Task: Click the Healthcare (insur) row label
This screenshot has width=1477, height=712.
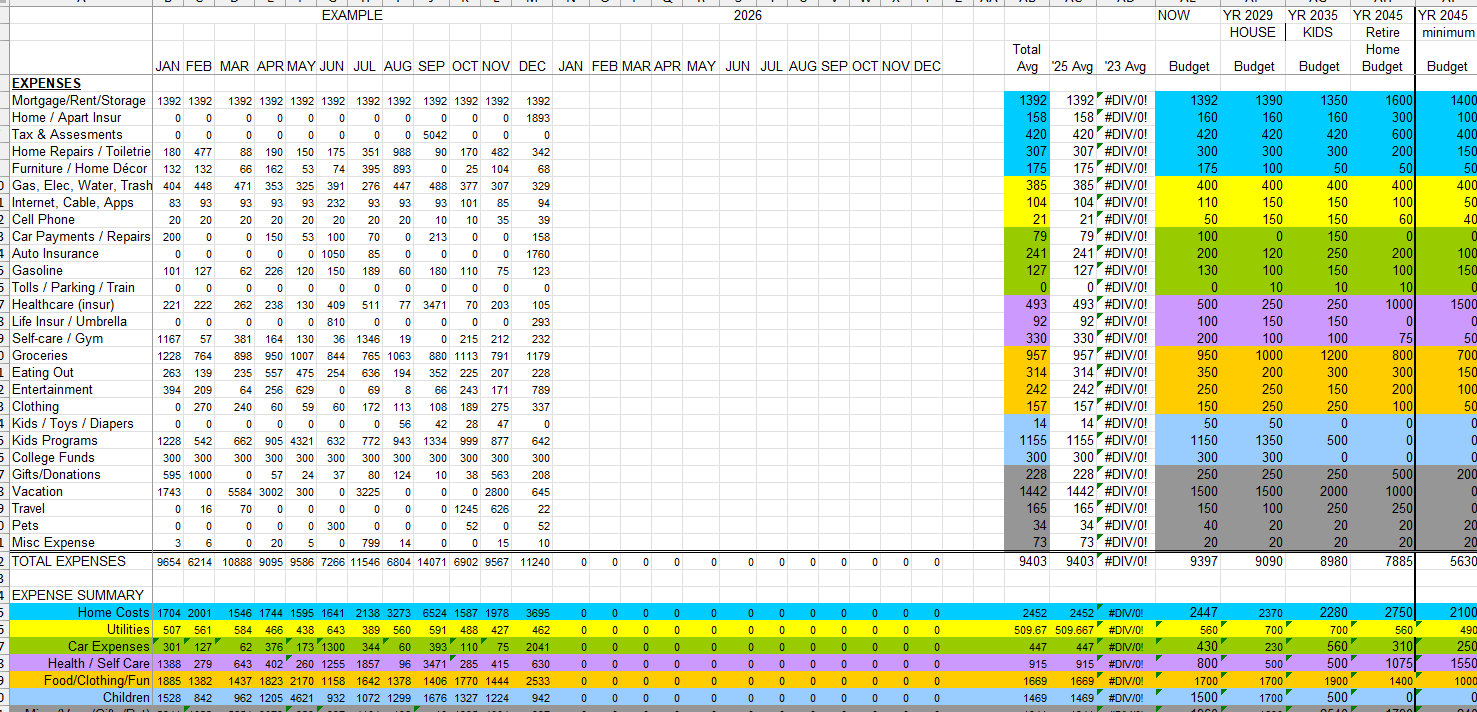Action: click(x=64, y=304)
